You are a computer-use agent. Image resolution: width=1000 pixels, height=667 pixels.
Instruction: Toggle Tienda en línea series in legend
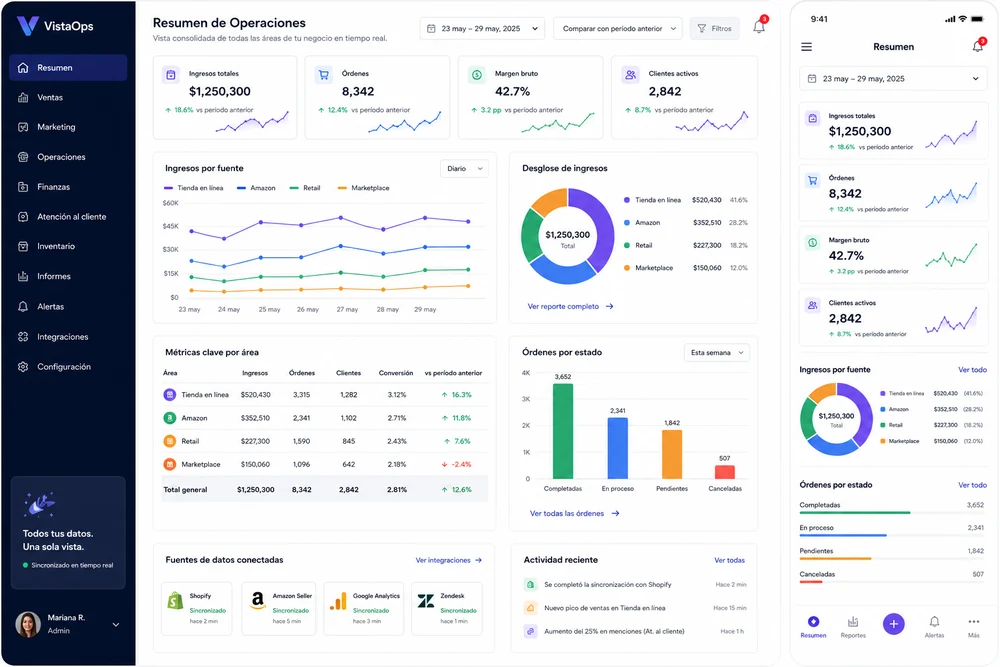tap(194, 188)
